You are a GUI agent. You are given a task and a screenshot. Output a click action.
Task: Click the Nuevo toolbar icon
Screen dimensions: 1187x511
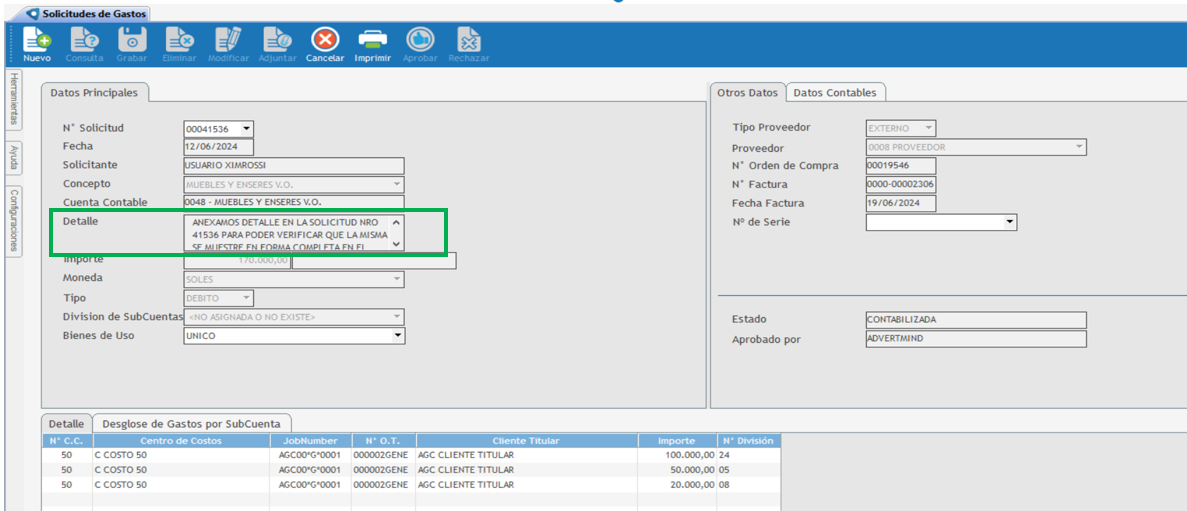[36, 39]
